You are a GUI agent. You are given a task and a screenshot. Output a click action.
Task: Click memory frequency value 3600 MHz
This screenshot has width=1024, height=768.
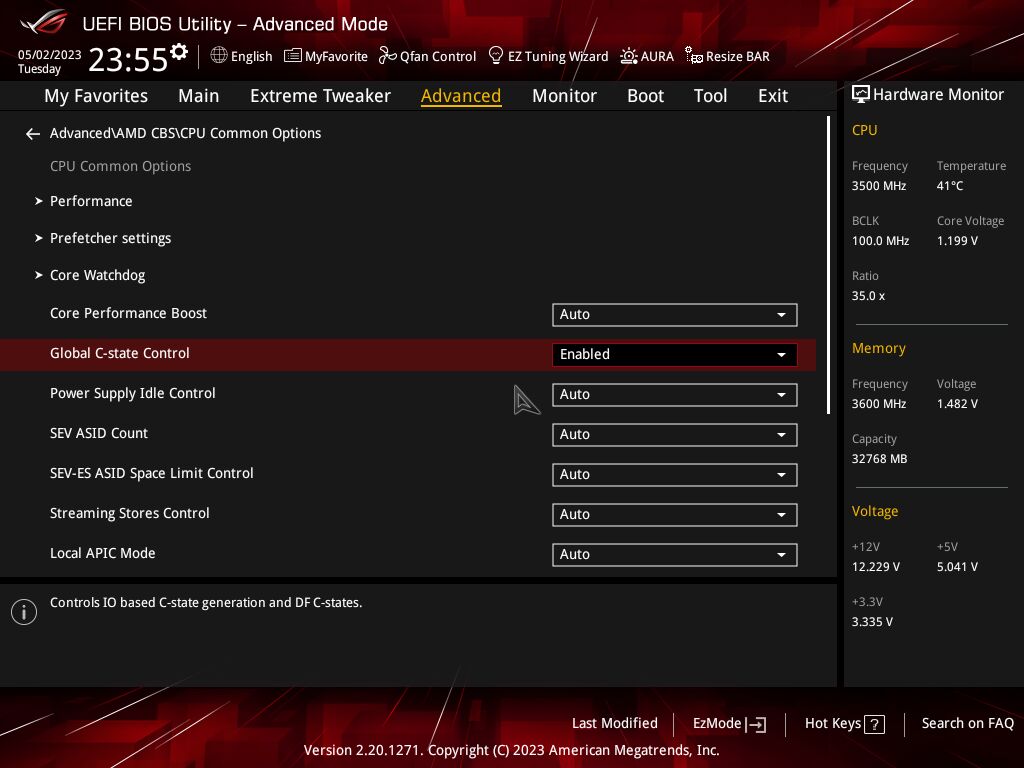click(879, 404)
